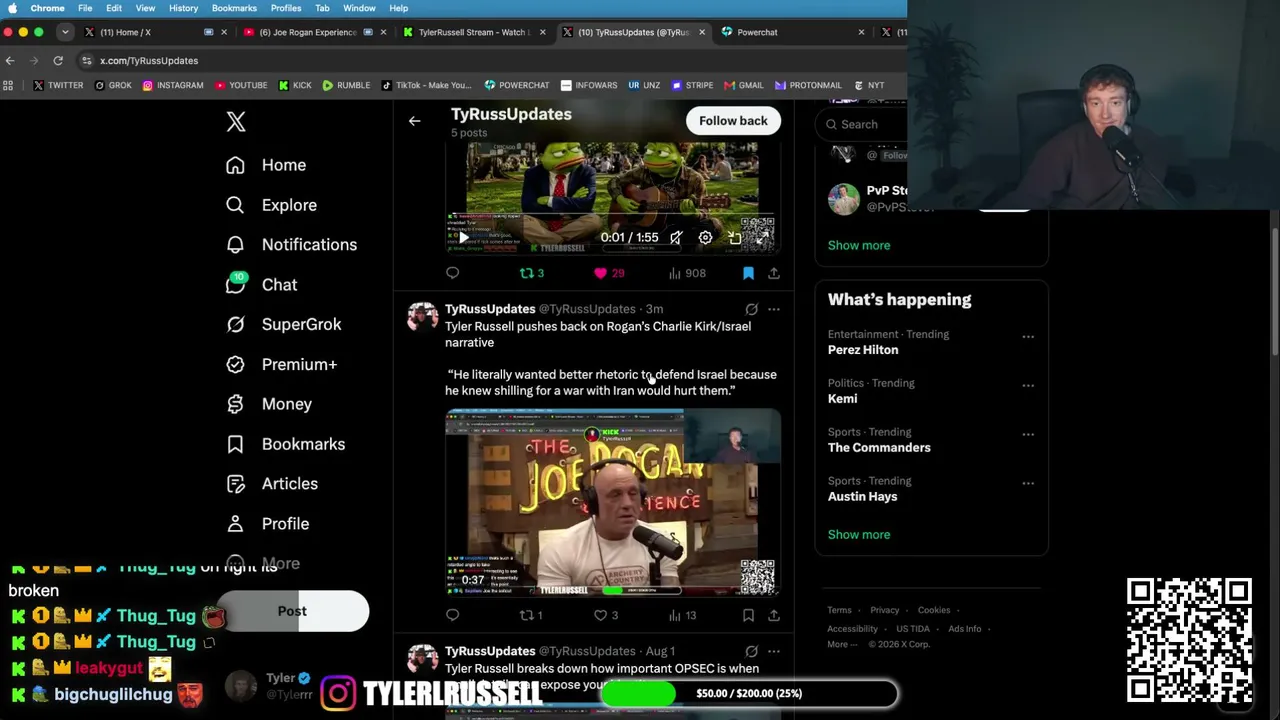View analytics showing 908 views
Screen dimensions: 1280x720
(x=687, y=273)
